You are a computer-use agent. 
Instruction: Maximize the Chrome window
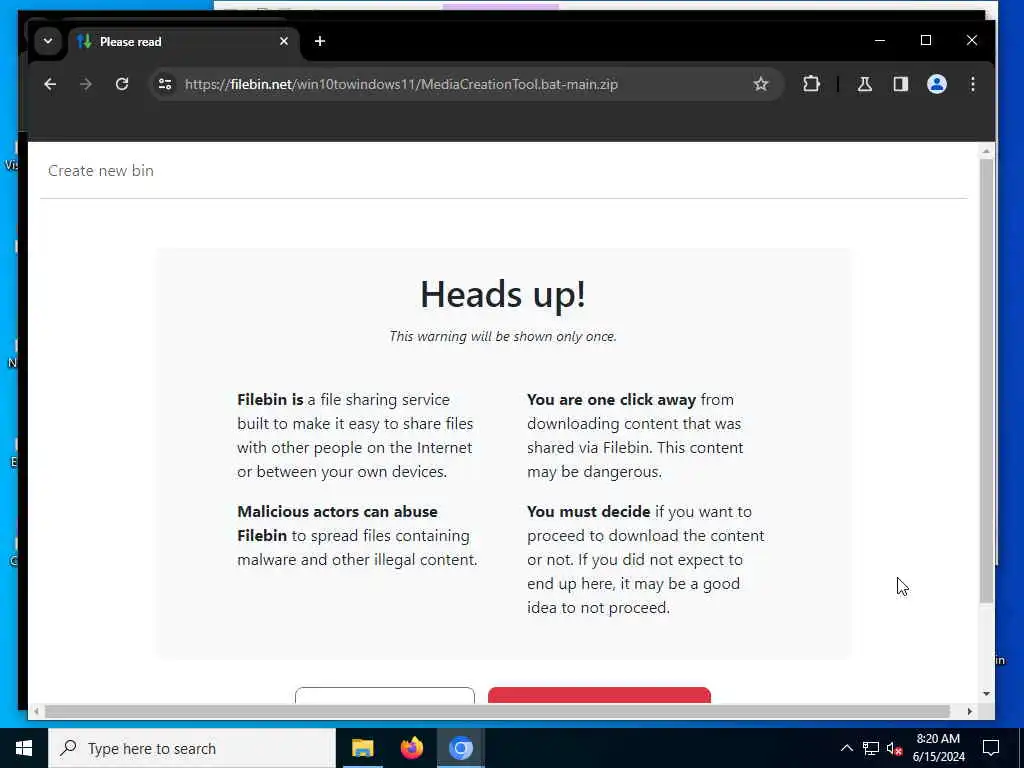[925, 40]
